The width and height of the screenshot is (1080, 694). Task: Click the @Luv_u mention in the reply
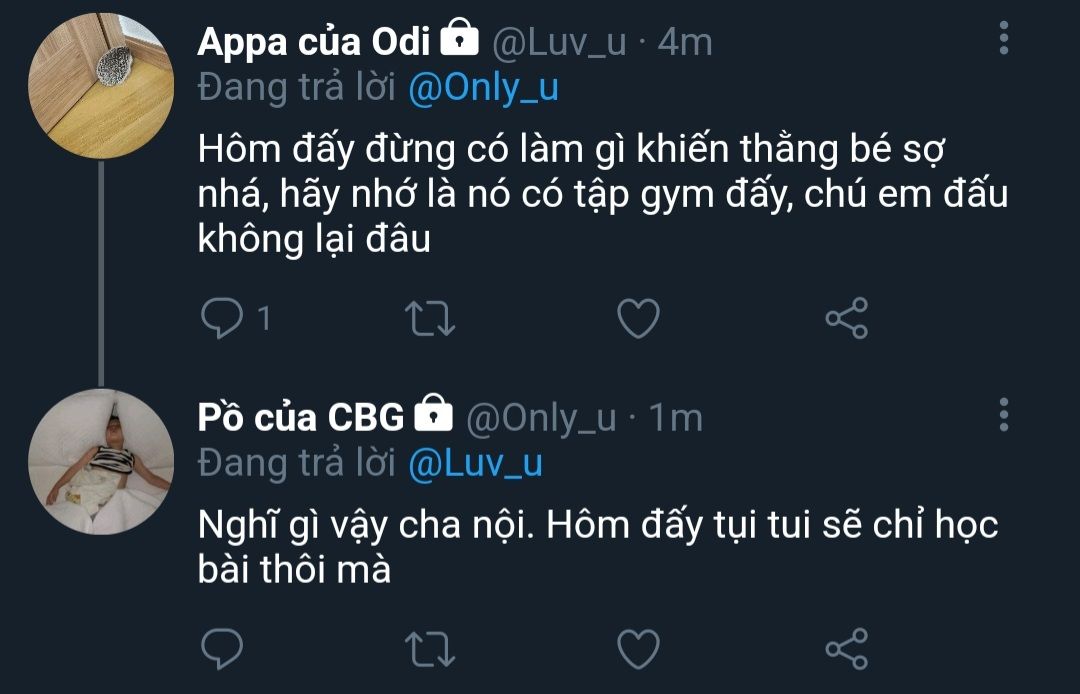click(476, 462)
